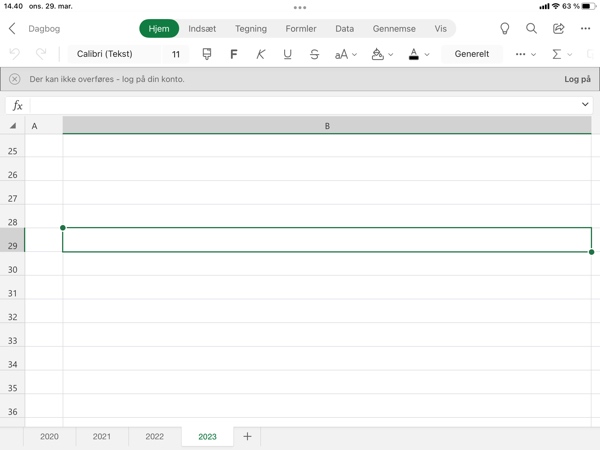Switch to the Hjem tab
Screen dimensions: 600x450
[159, 29]
